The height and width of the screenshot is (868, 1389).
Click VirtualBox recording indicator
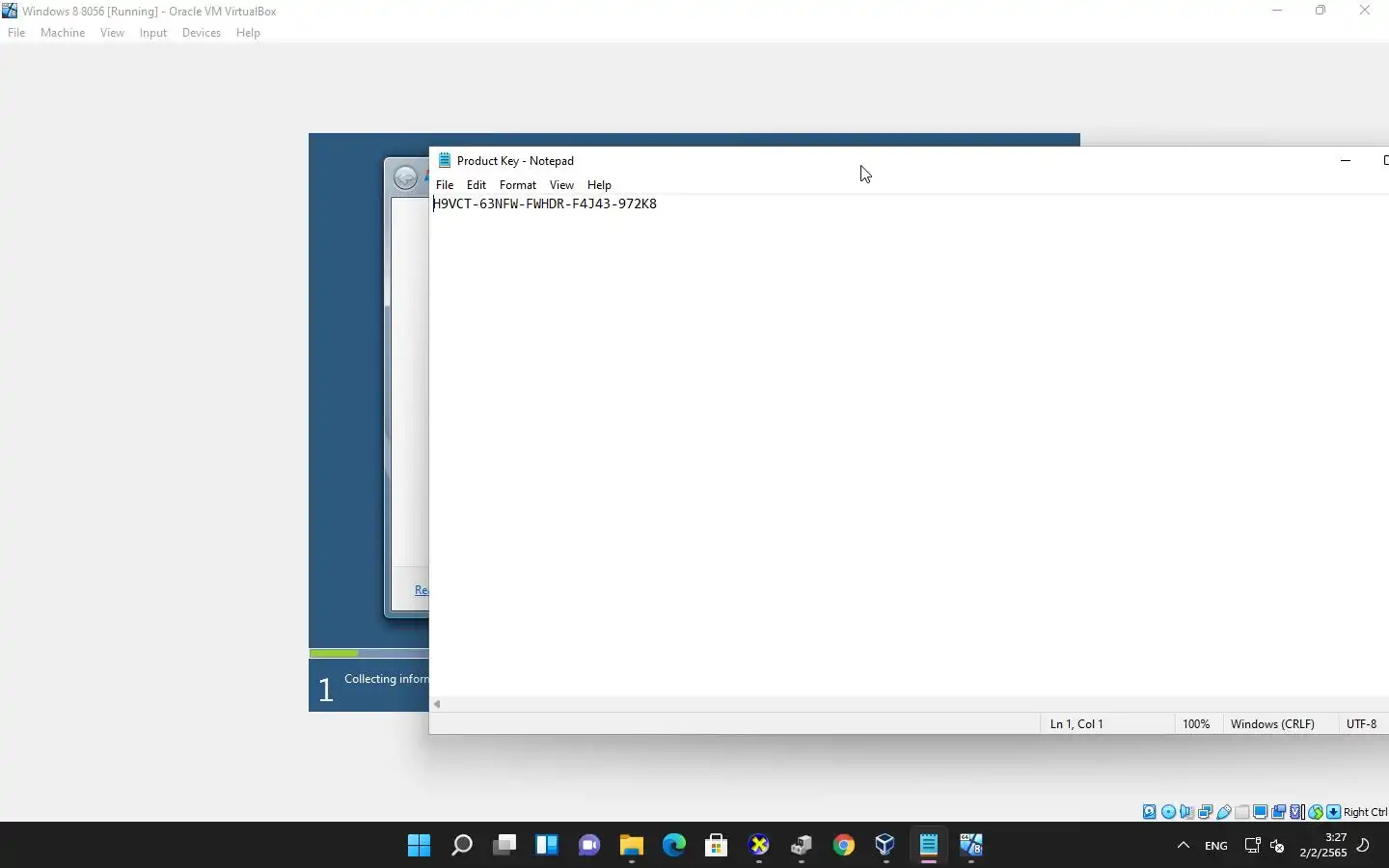(x=1278, y=812)
